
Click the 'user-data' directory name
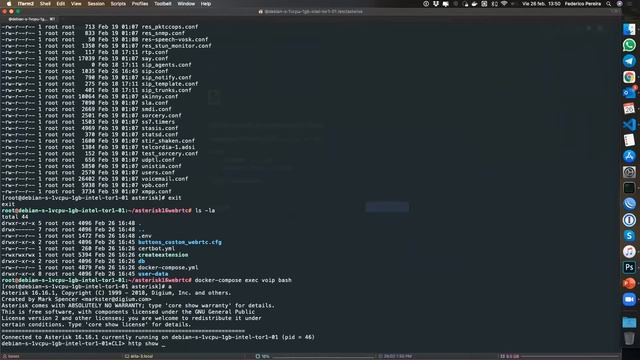click(153, 274)
